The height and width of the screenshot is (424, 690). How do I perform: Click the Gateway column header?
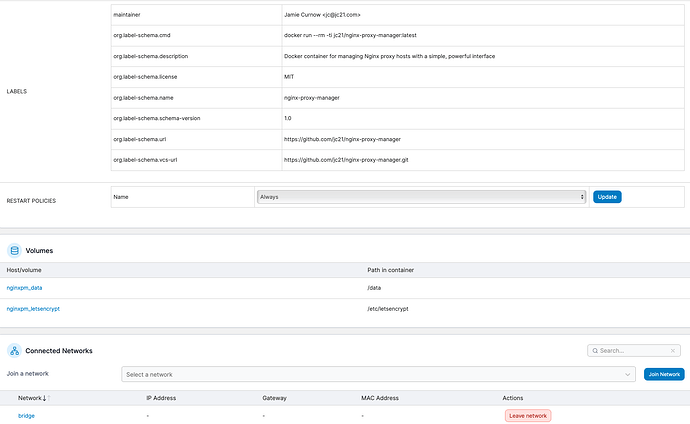(275, 398)
